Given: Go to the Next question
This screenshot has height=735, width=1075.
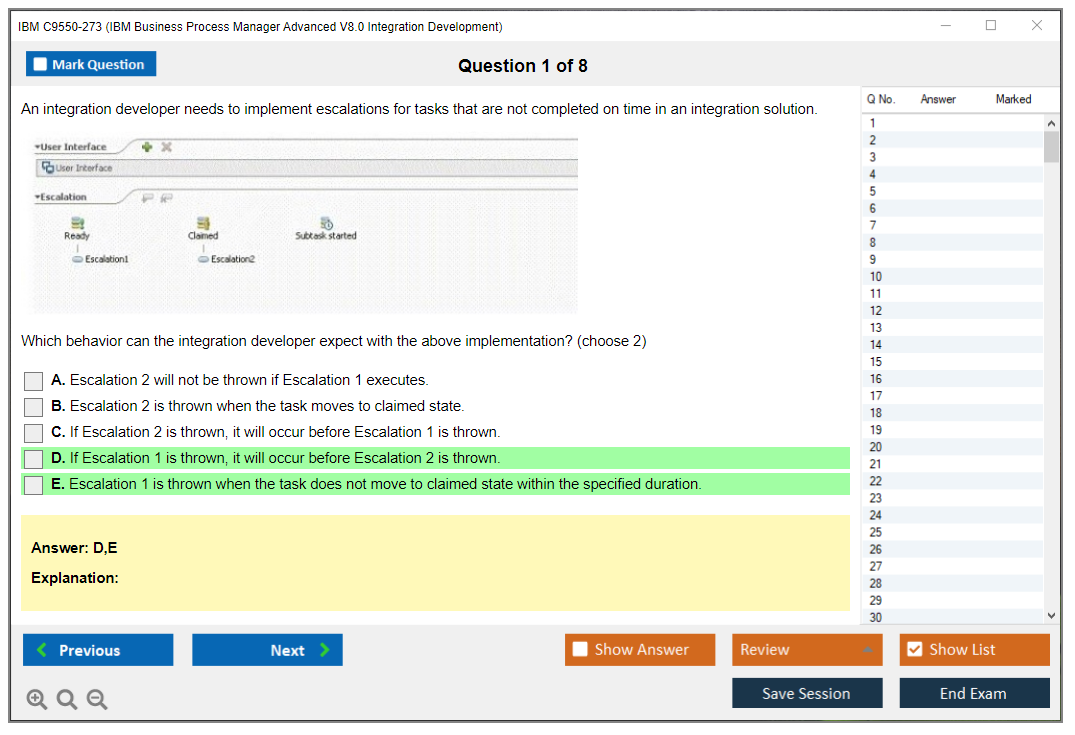Looking at the screenshot, I should [x=267, y=650].
